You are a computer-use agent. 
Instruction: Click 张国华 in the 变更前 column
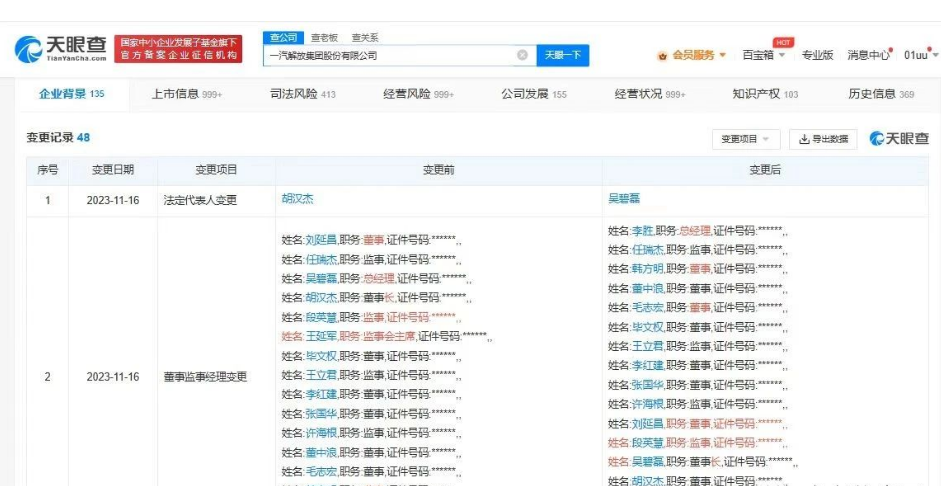(320, 413)
